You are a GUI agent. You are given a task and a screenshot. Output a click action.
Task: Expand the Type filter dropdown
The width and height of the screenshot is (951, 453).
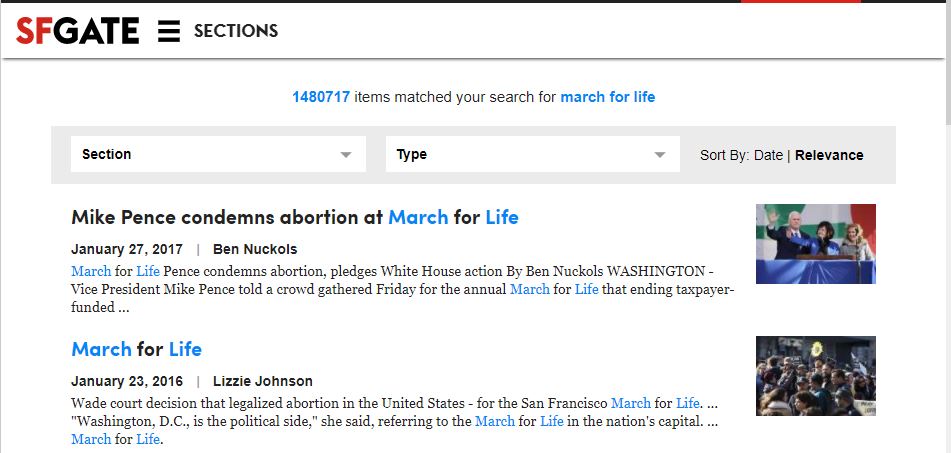point(533,154)
